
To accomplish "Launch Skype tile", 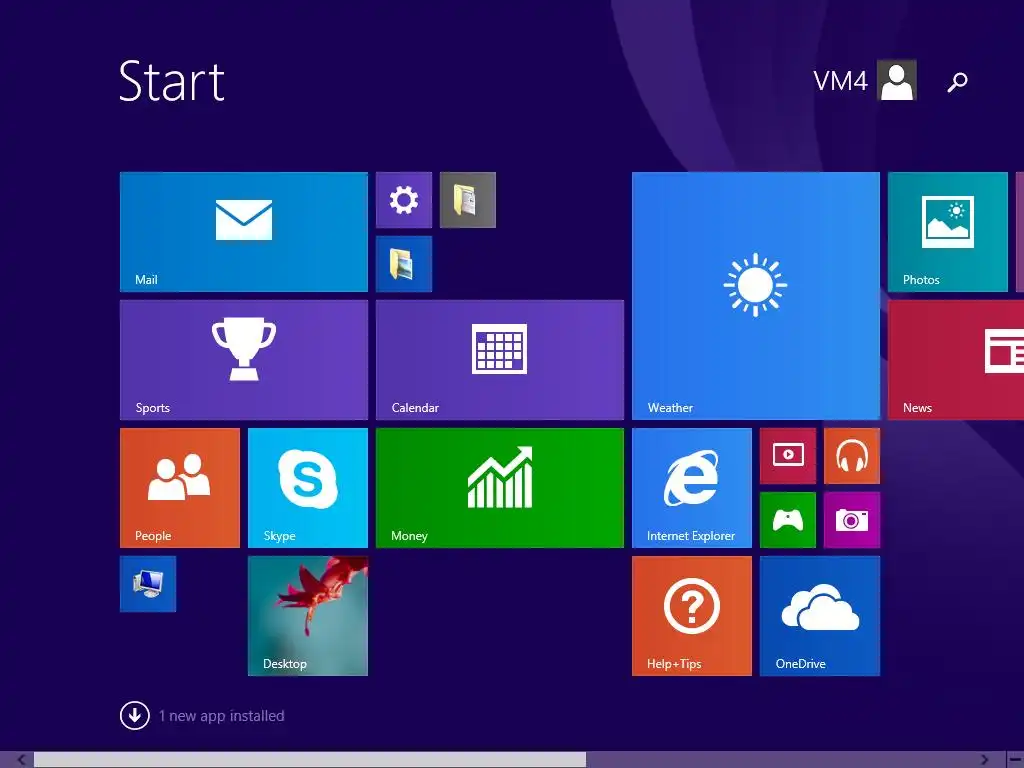I will (308, 488).
